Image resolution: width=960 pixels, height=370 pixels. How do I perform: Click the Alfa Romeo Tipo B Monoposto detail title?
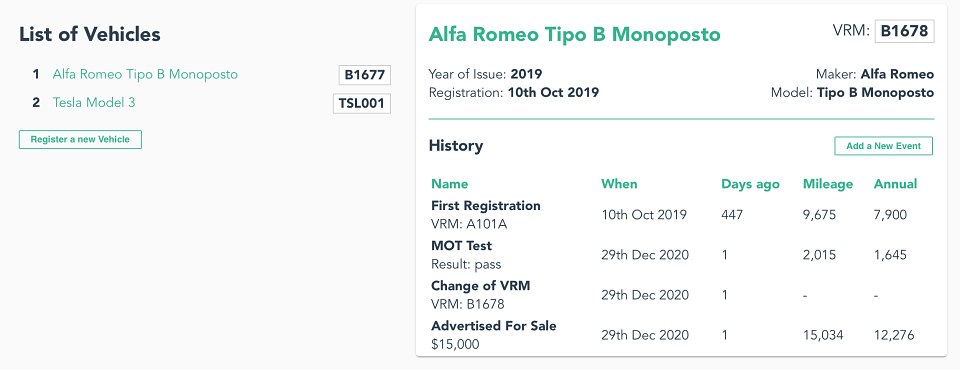(x=574, y=34)
